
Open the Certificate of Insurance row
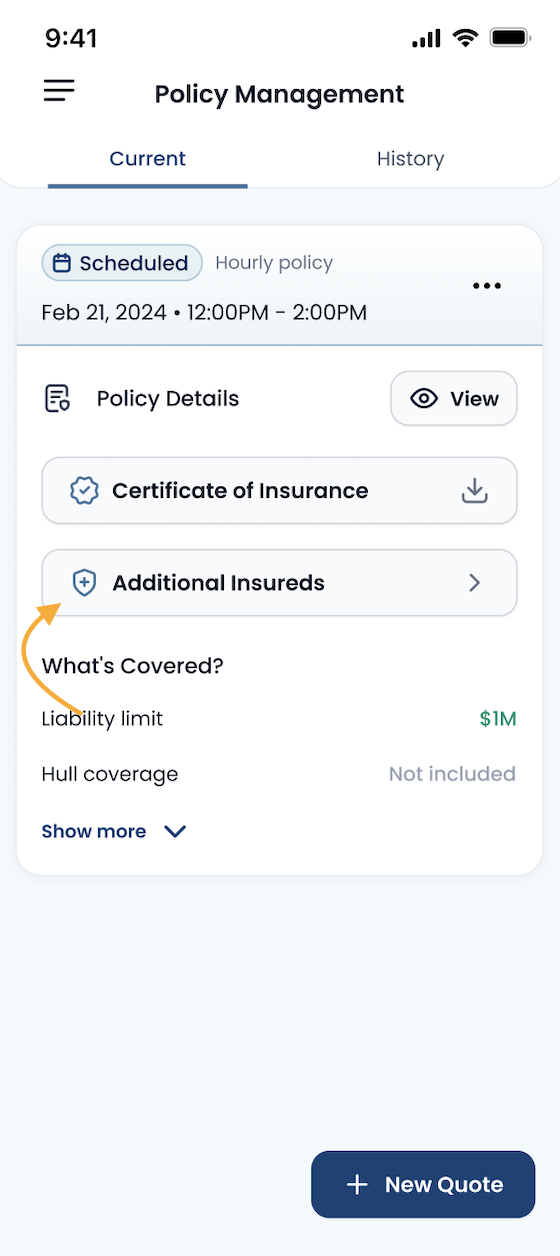pyautogui.click(x=279, y=491)
